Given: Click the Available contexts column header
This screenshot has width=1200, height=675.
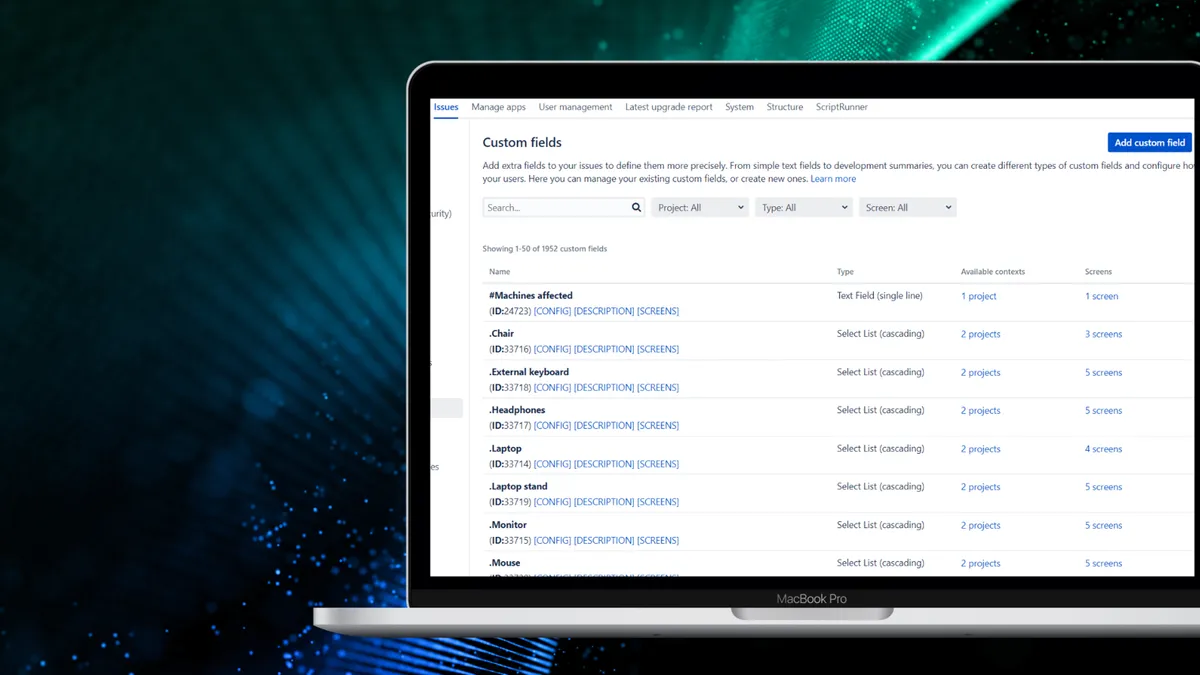Looking at the screenshot, I should pyautogui.click(x=993, y=272).
